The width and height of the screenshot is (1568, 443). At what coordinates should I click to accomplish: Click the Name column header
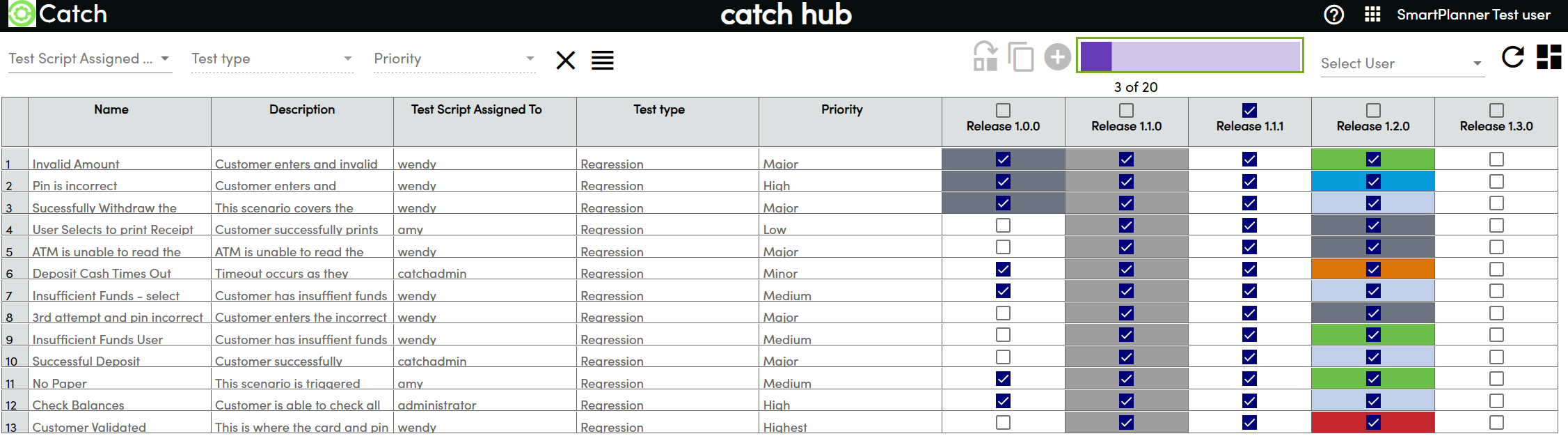click(x=111, y=109)
